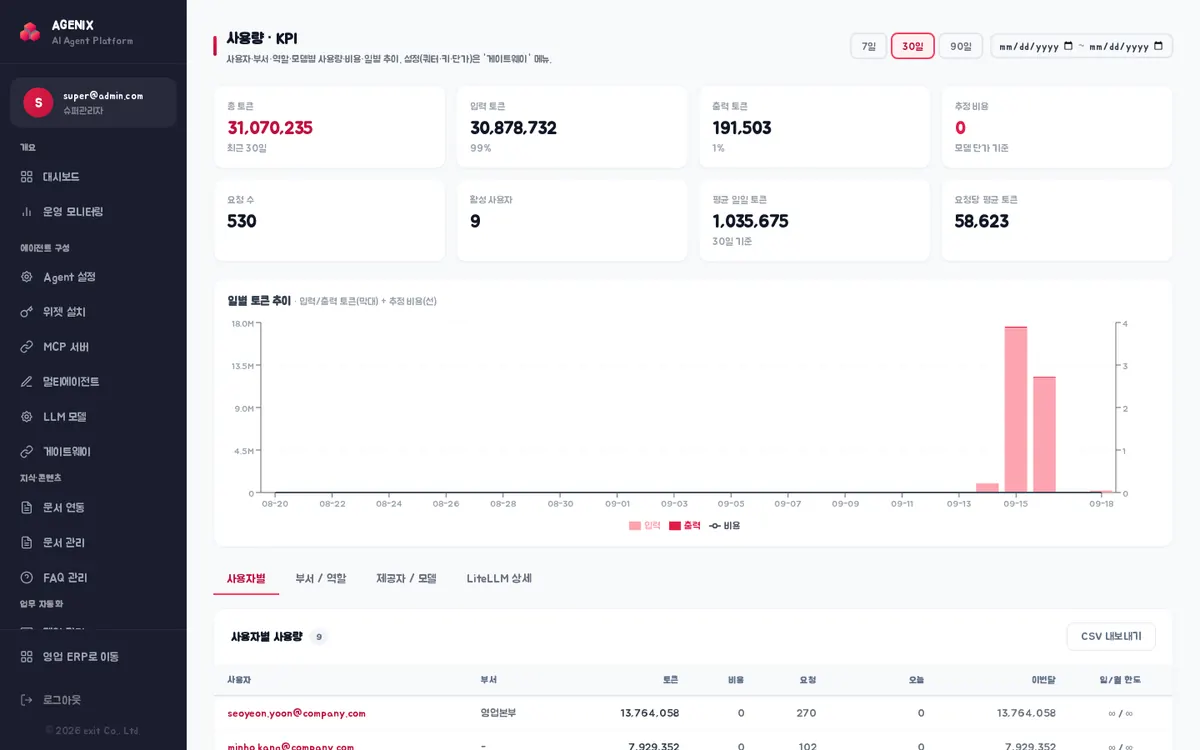The height and width of the screenshot is (750, 1200).
Task: Open the start date calendar picker icon
Action: 1068,46
